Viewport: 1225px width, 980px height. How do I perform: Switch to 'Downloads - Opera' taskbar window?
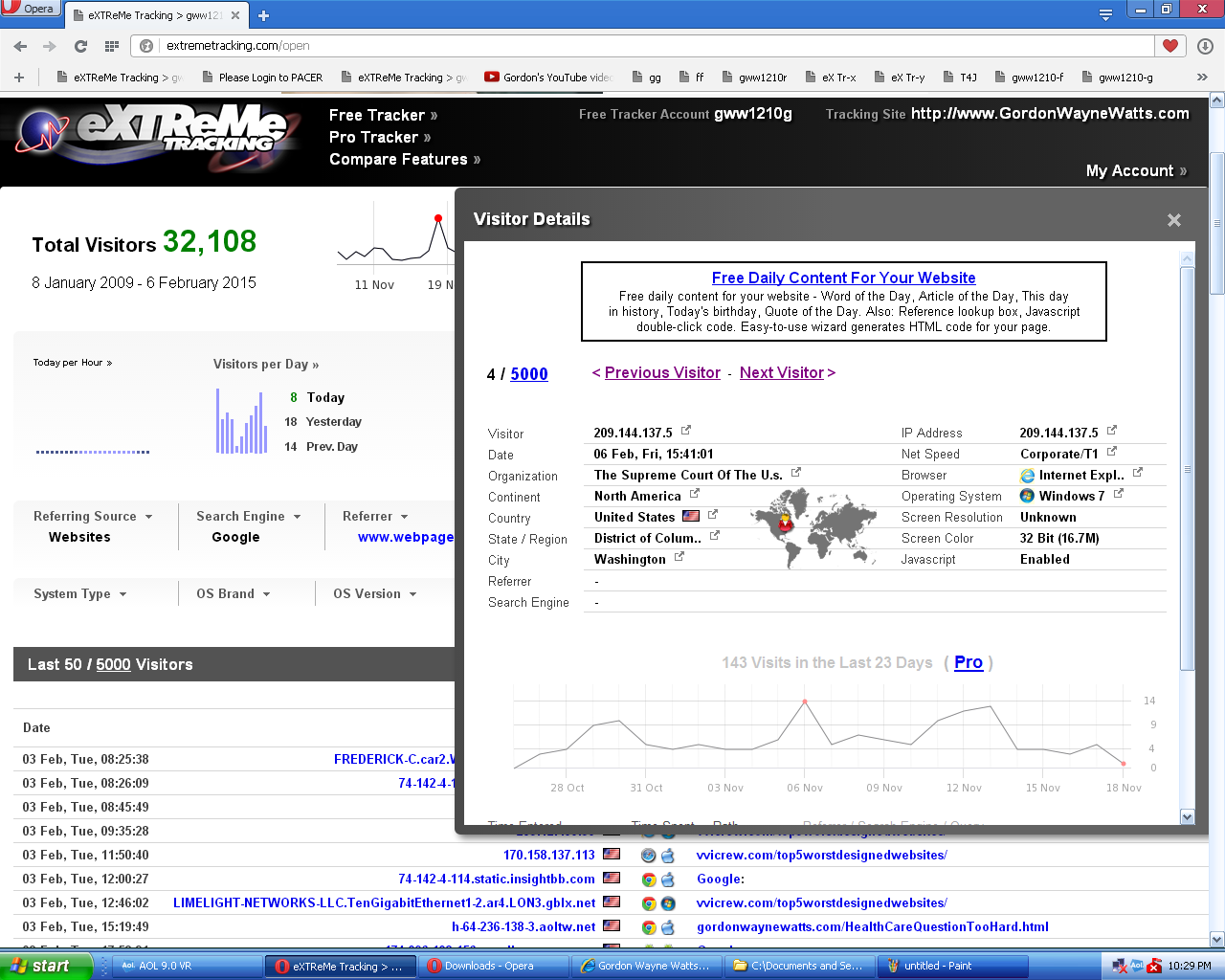[494, 966]
